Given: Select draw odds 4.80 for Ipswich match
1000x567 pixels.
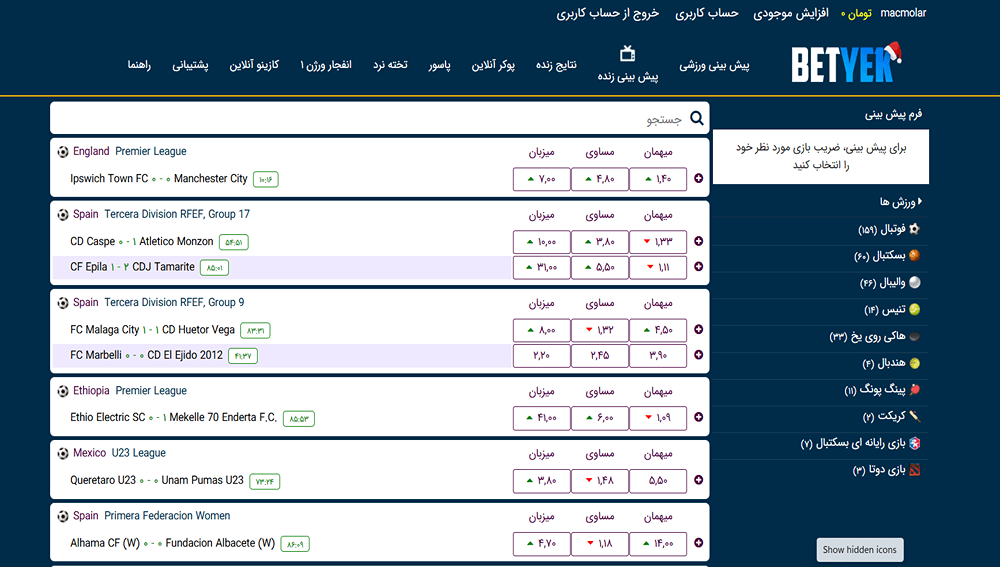Looking at the screenshot, I should coord(599,179).
